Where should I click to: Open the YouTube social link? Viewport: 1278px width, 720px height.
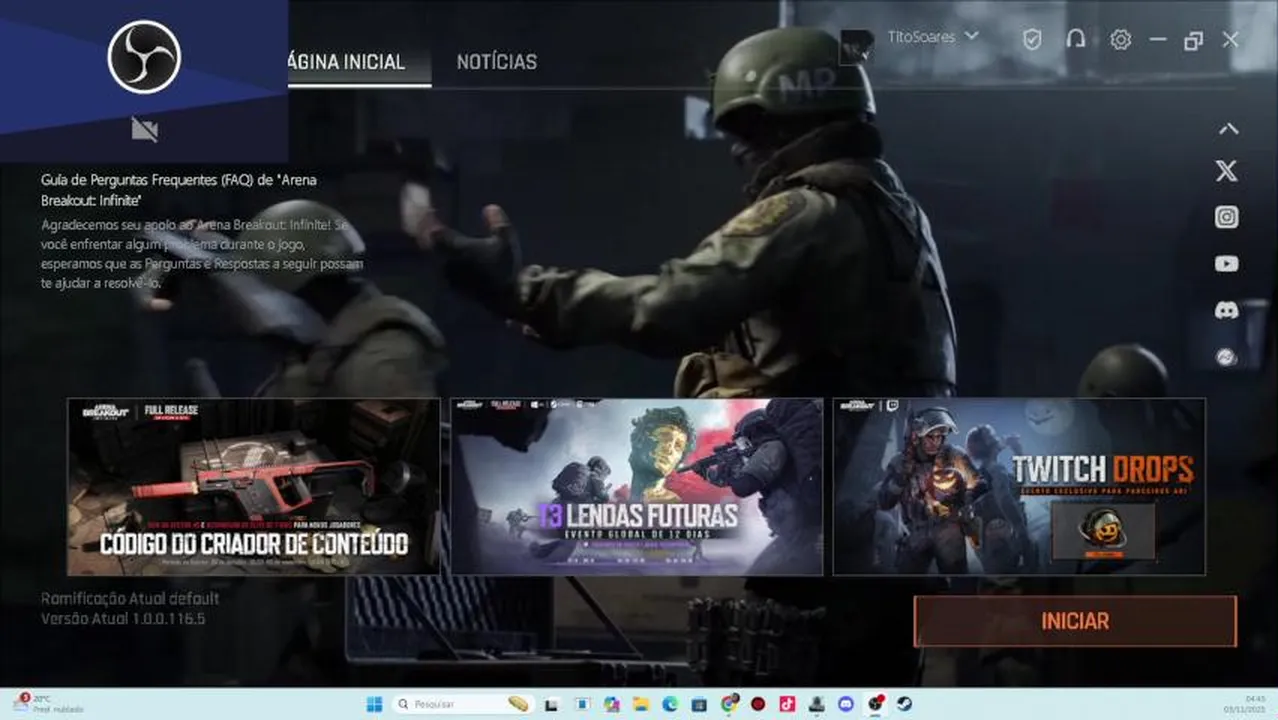click(x=1227, y=264)
